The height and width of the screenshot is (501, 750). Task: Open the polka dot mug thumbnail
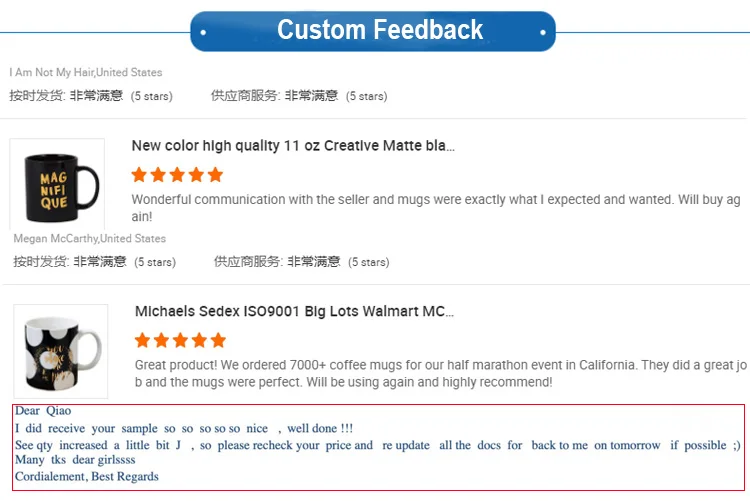coord(61,351)
